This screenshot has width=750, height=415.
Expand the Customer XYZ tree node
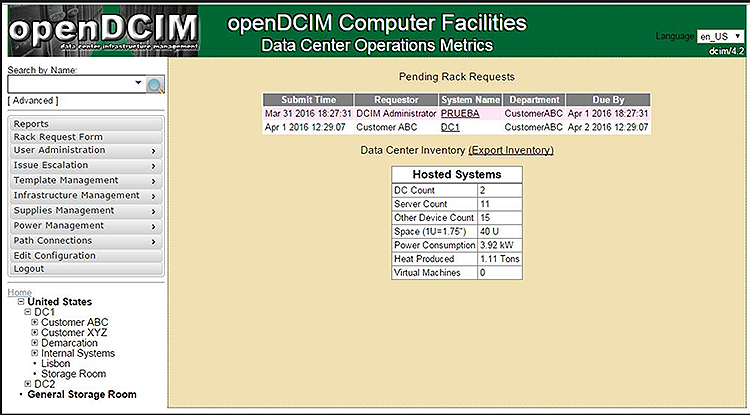pos(34,332)
